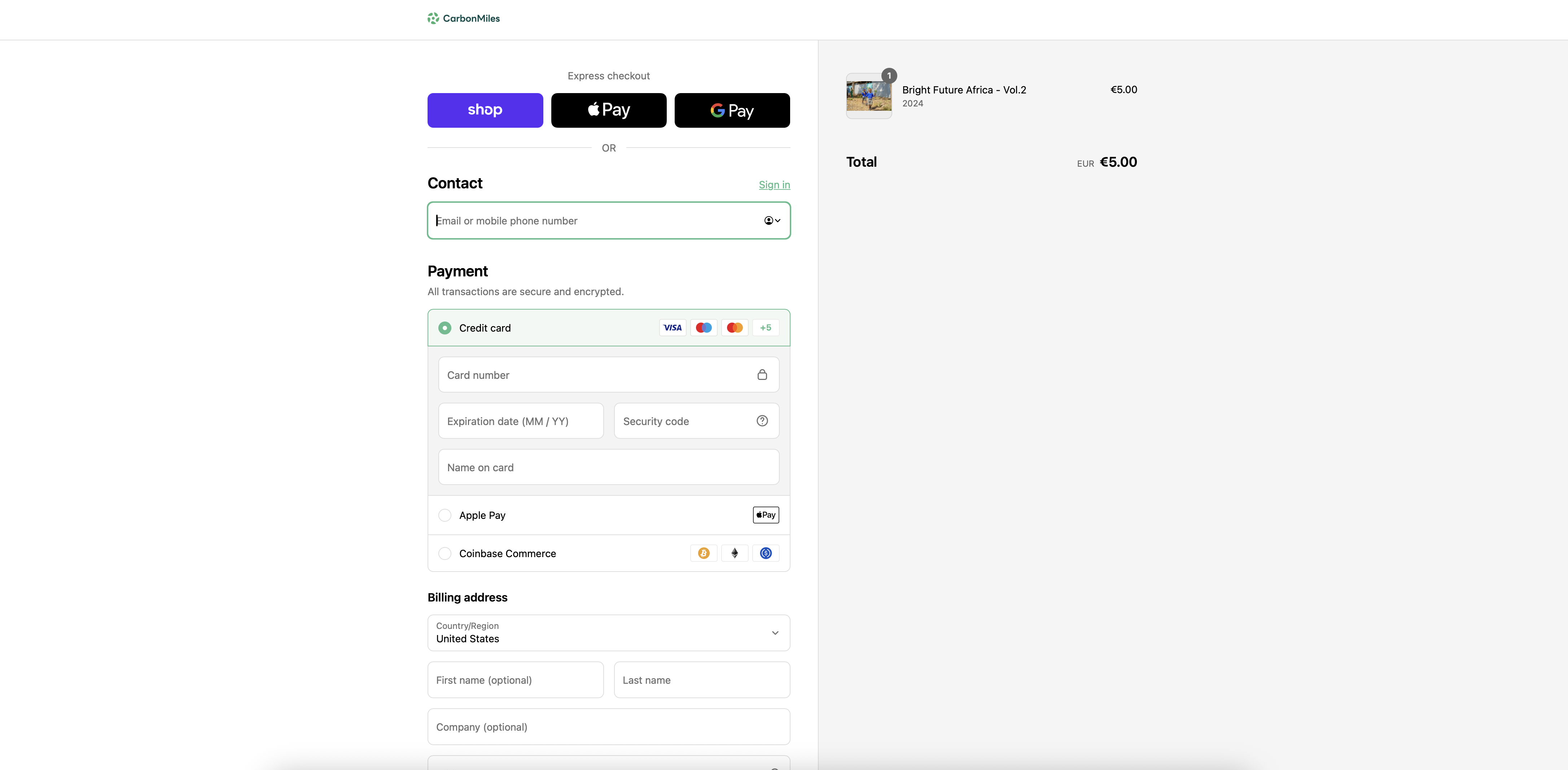Click the security code help icon
Screen dimensions: 1568x770
point(762,421)
